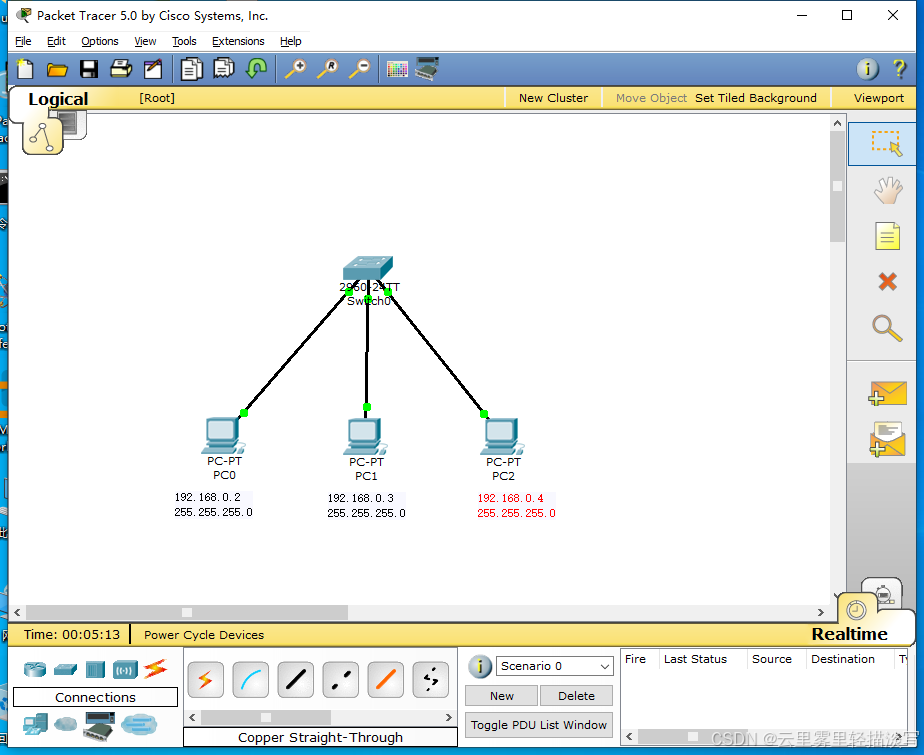Undo with the green arrow icon
The image size is (924, 755).
[256, 68]
